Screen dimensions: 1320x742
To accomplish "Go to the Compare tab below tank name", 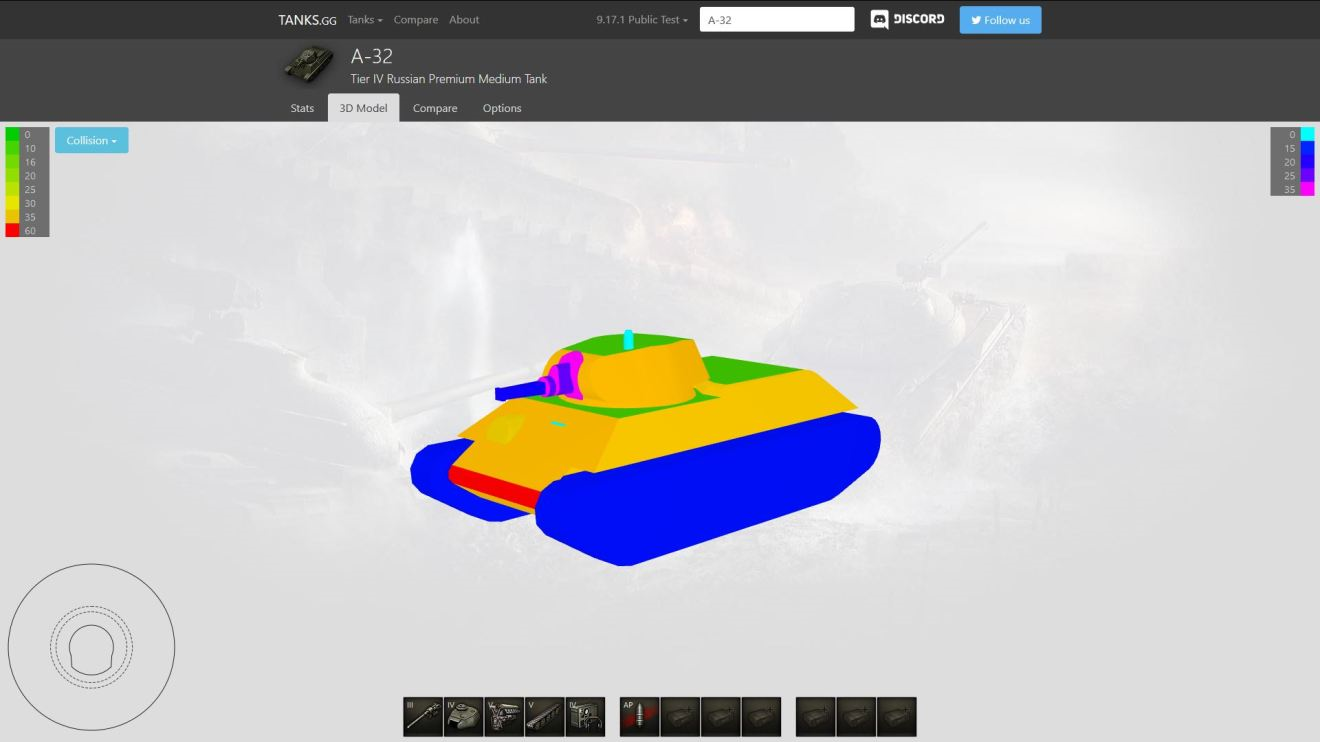I will 435,108.
